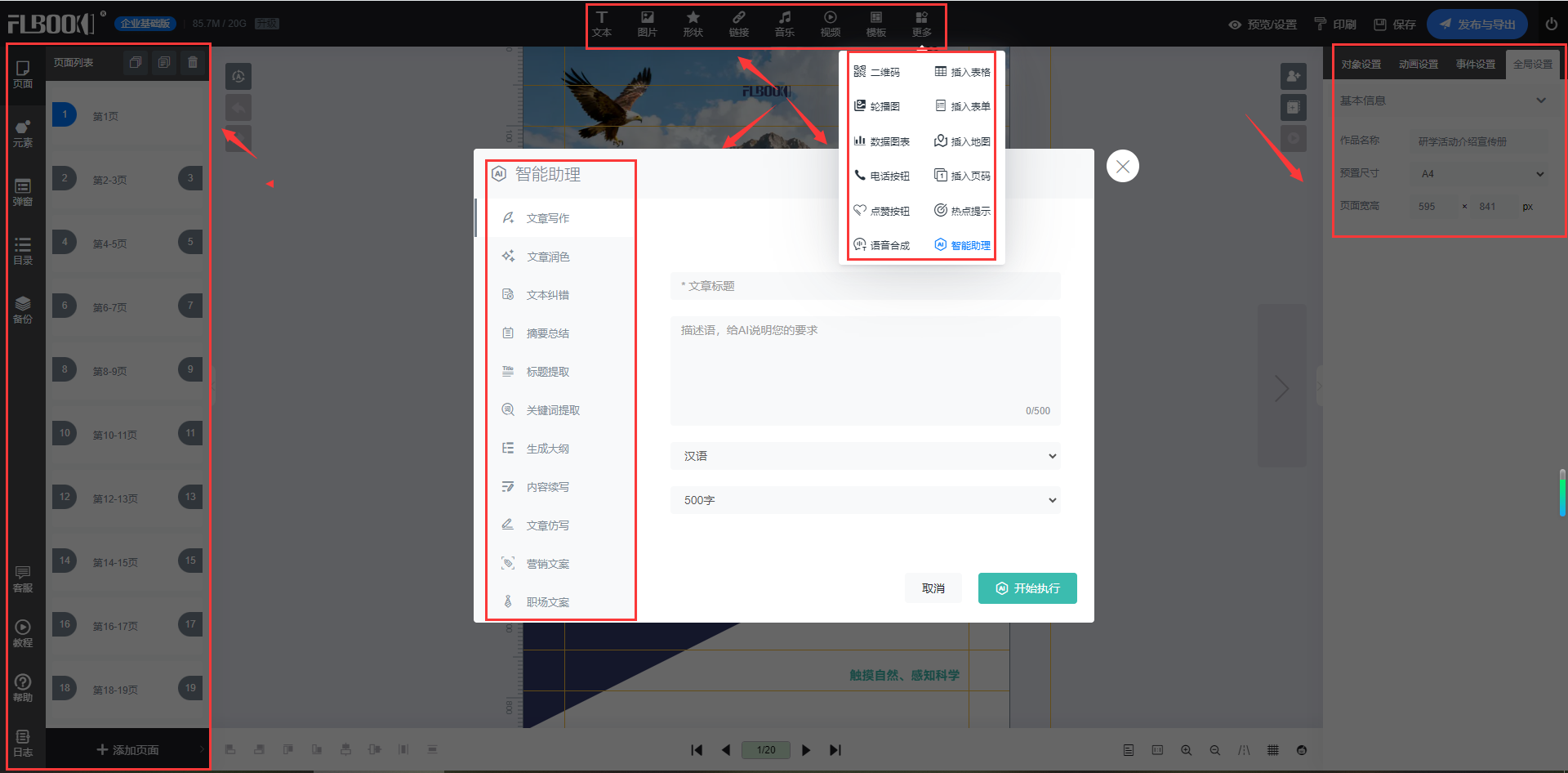Screen dimensions: 1568x773
Task: Click the 取消 button
Action: [x=933, y=588]
